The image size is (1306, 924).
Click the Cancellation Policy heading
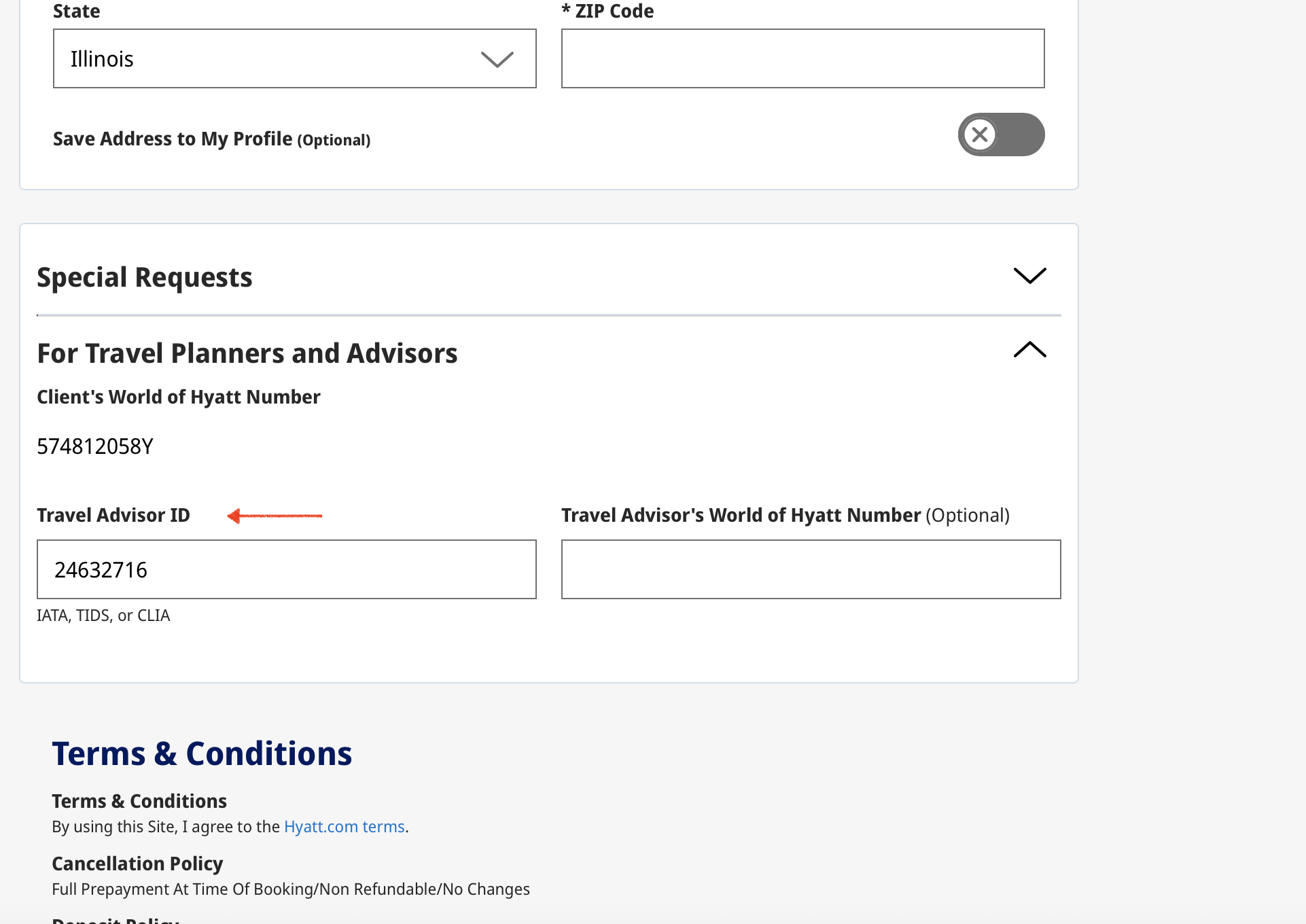pos(137,864)
